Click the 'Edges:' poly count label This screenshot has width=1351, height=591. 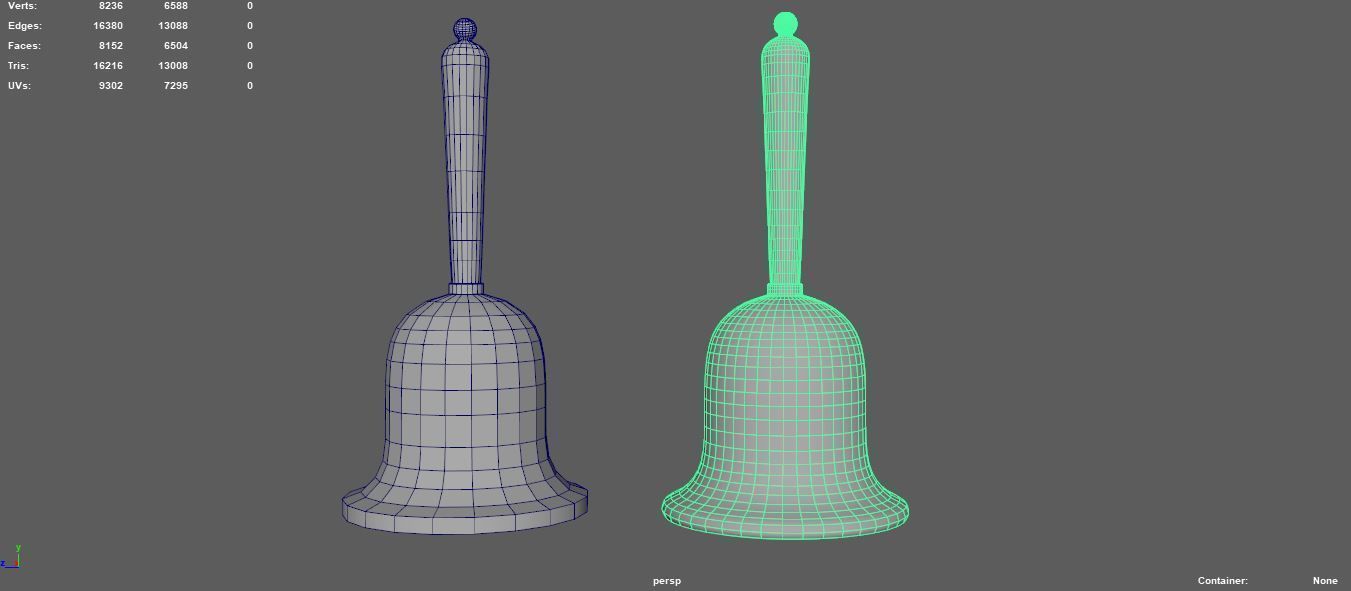click(x=25, y=26)
